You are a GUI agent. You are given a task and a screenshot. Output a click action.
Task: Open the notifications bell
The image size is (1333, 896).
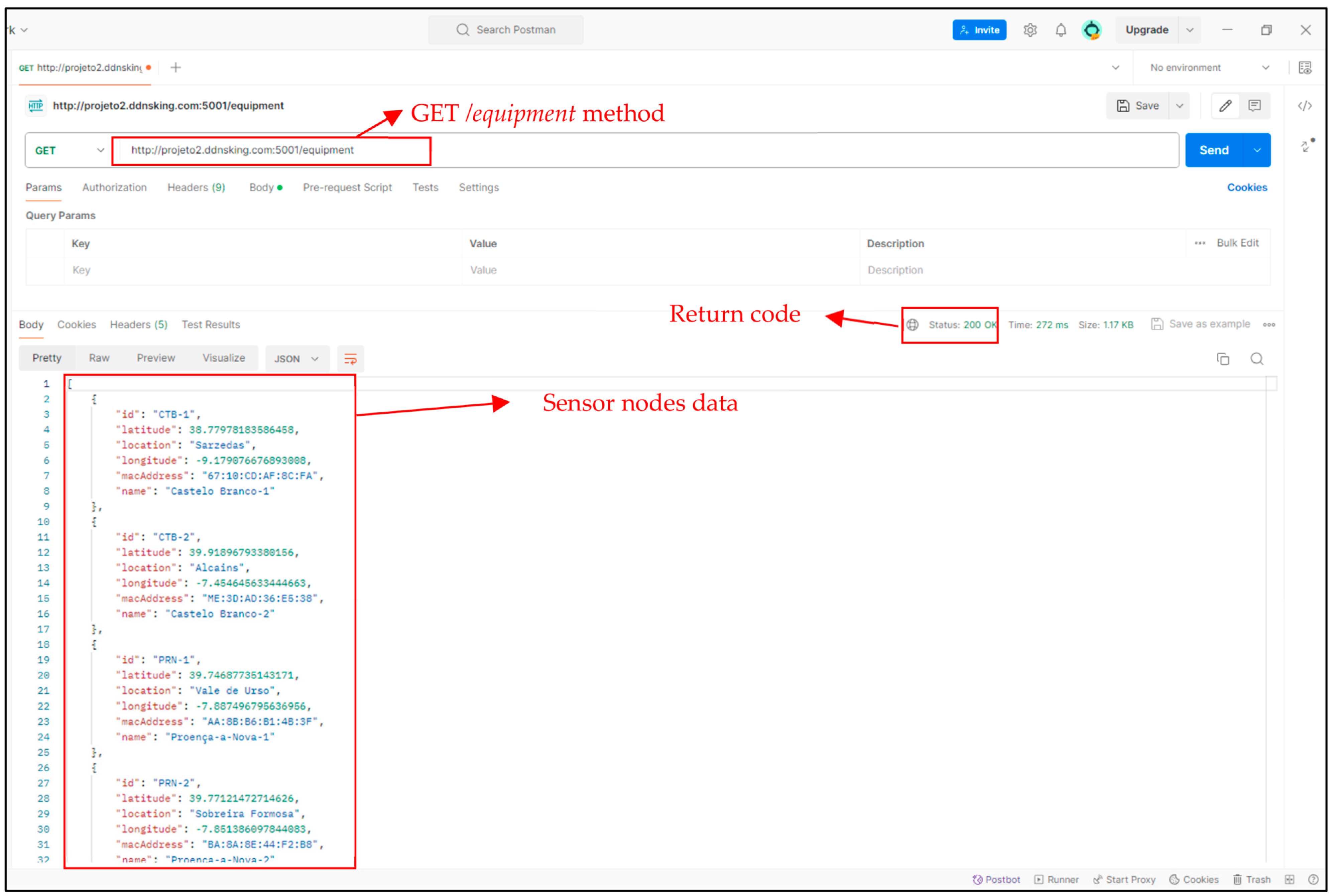coord(1061,30)
